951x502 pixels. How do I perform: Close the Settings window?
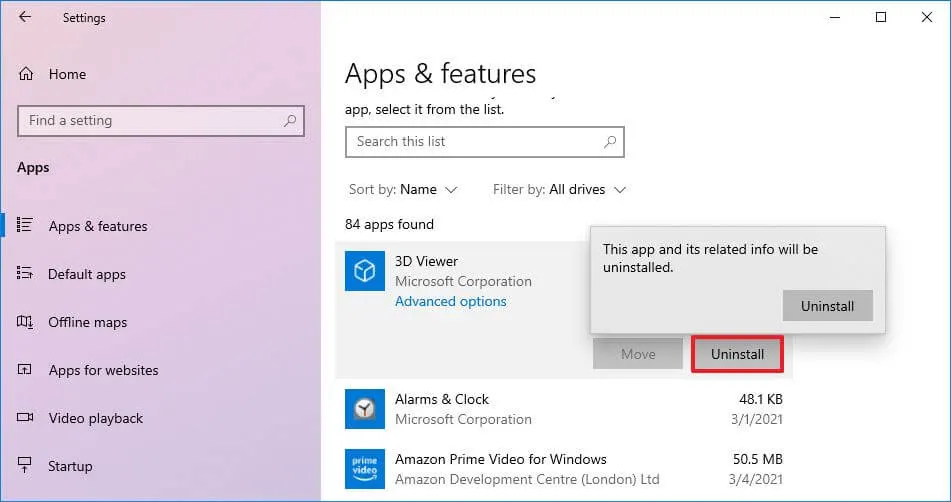tap(927, 18)
